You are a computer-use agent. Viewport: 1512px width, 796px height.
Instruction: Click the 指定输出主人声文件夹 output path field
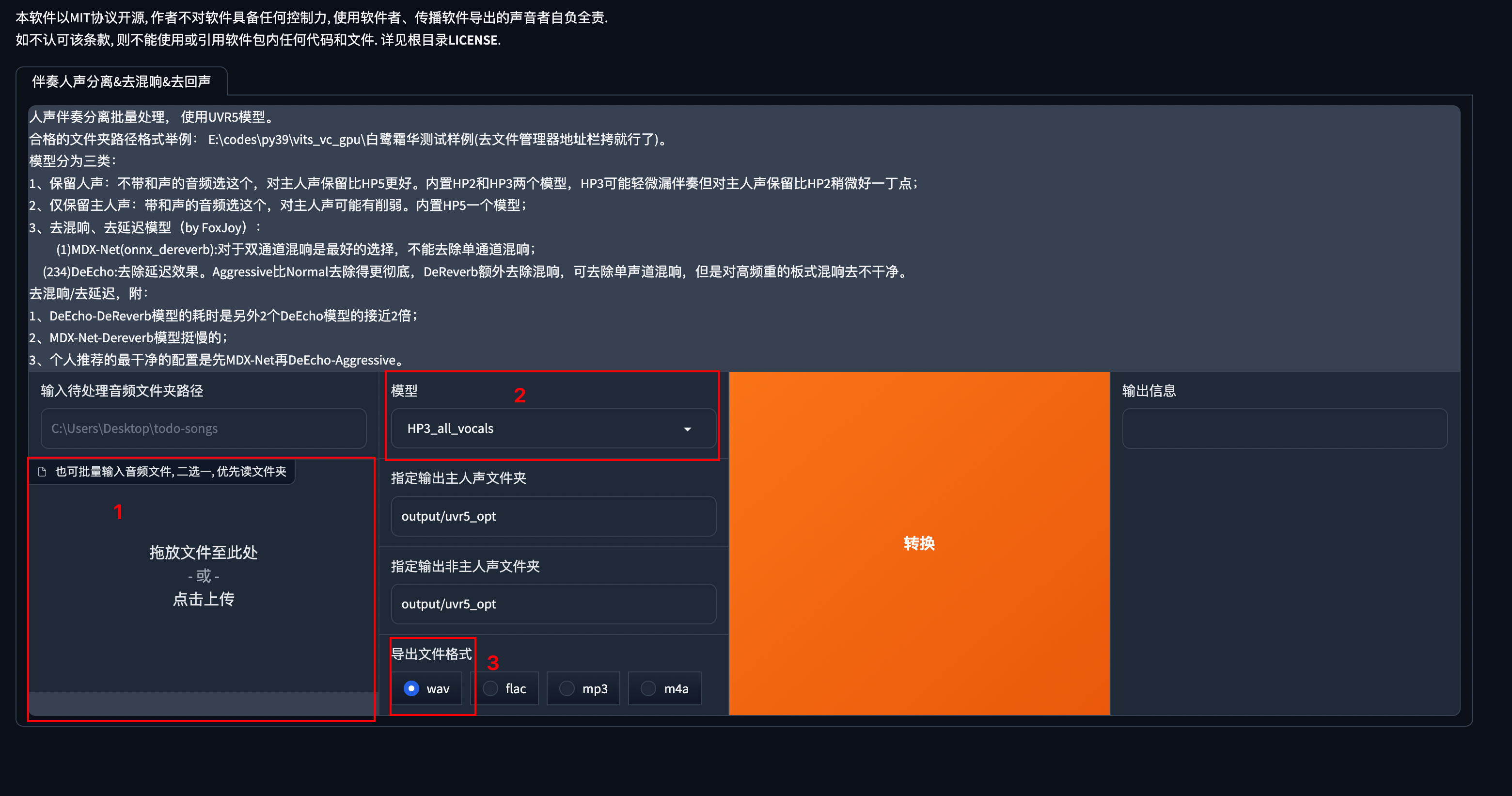coord(553,516)
